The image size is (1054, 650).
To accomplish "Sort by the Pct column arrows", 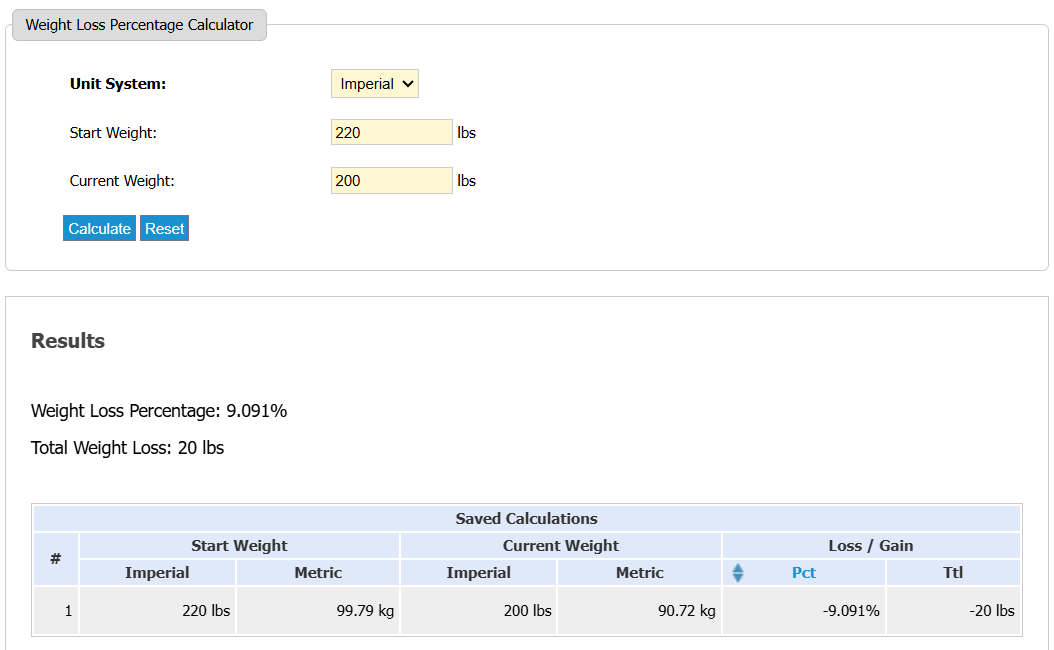I will (x=738, y=573).
